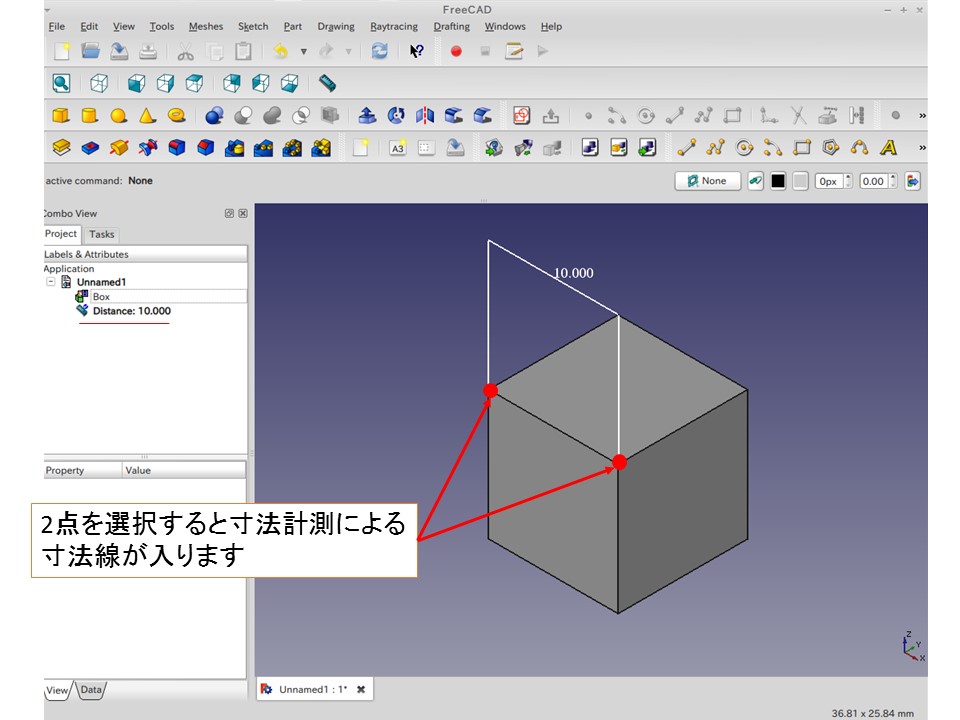960x720 pixels.
Task: Open the Help menu
Action: pos(551,26)
